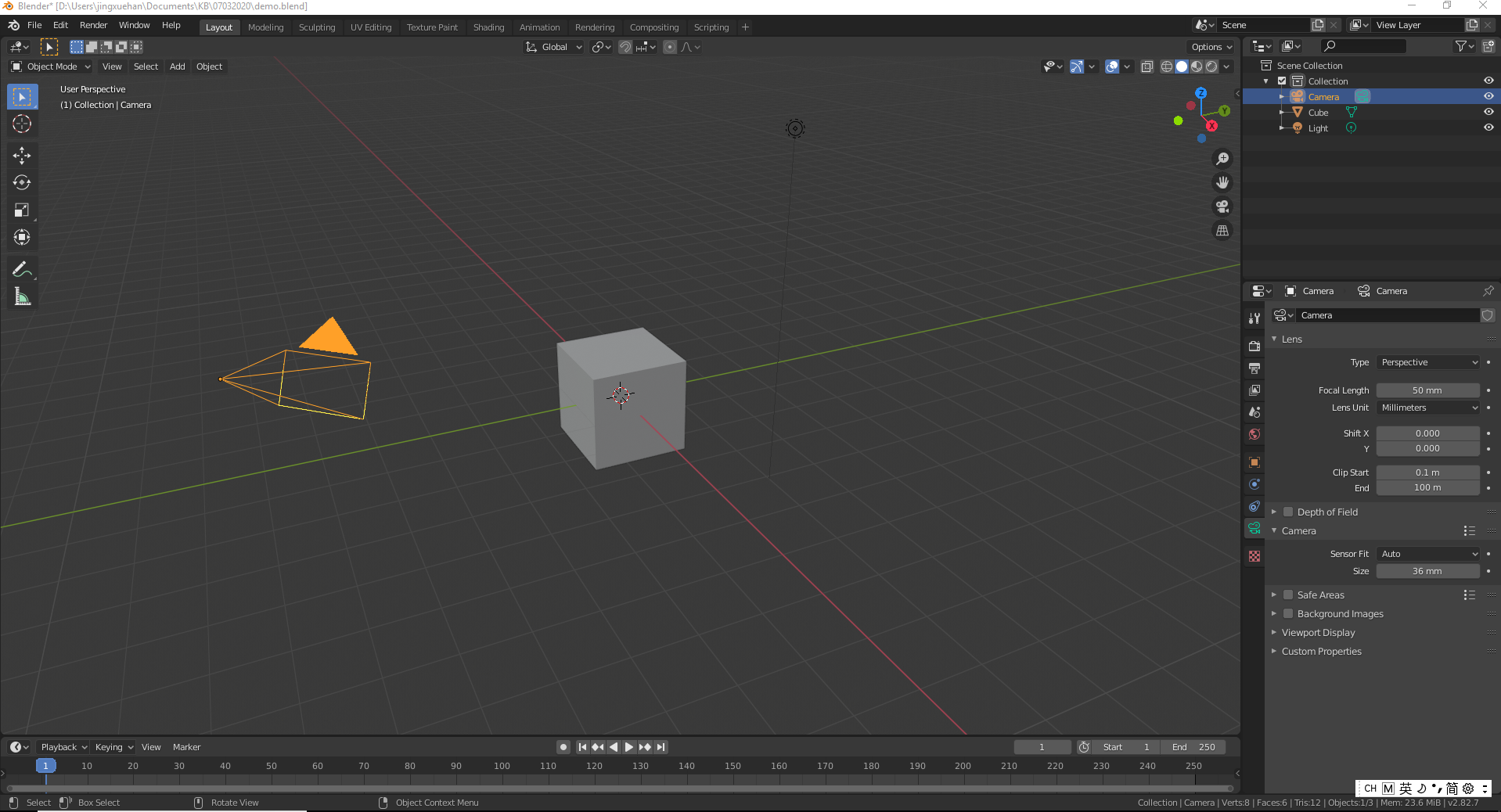Viewport: 1501px width, 812px height.
Task: Open Scene properties tab icon
Action: (1254, 411)
